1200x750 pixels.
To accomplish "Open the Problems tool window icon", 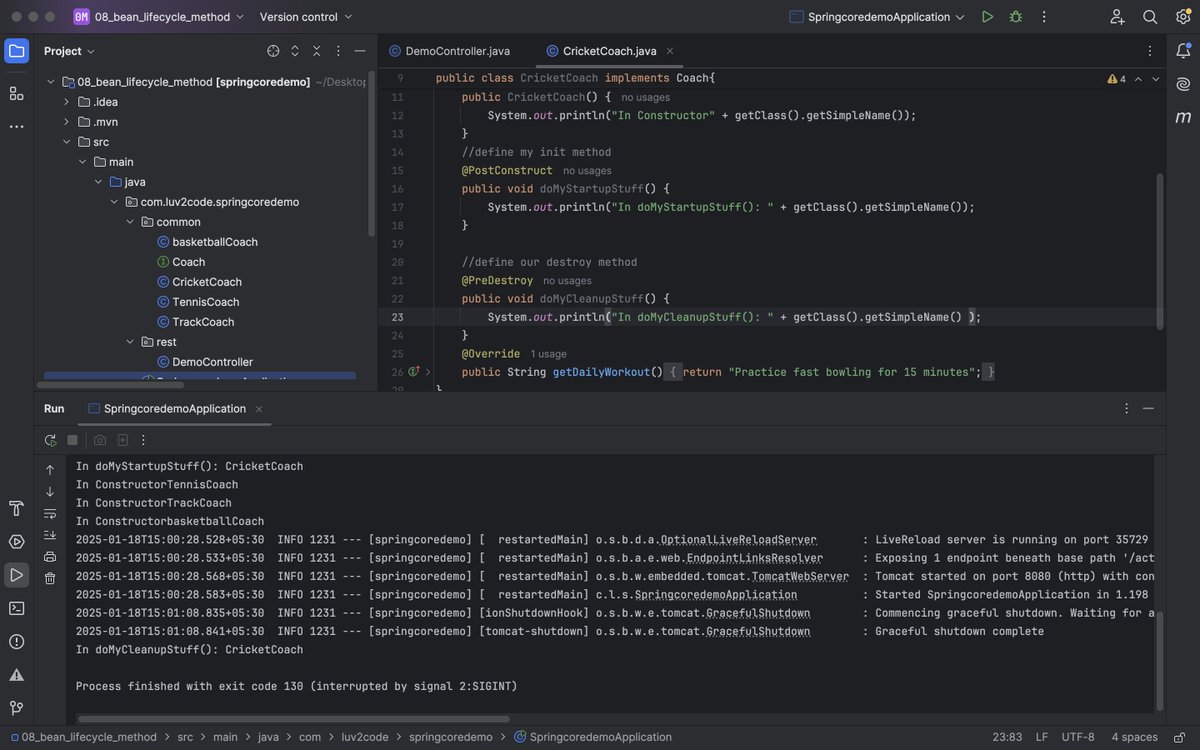I will [16, 641].
